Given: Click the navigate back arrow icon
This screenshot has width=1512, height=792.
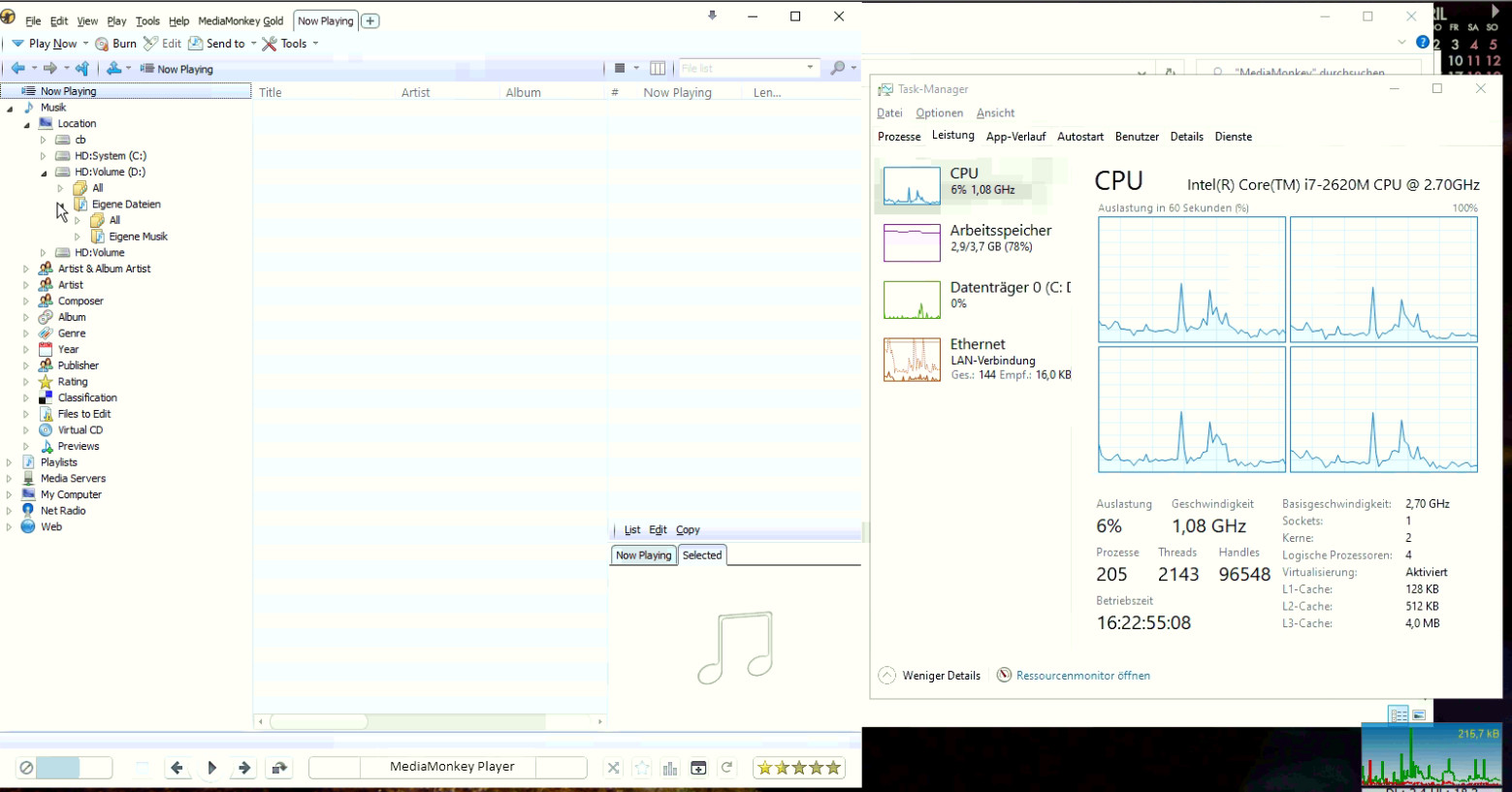Looking at the screenshot, I should tap(18, 68).
